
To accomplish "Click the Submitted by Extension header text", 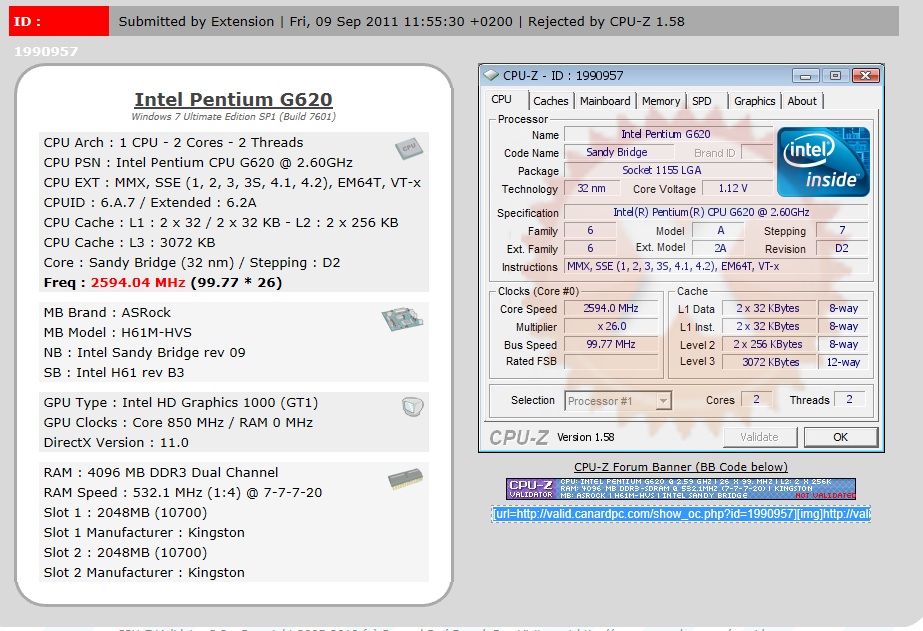I will point(196,22).
